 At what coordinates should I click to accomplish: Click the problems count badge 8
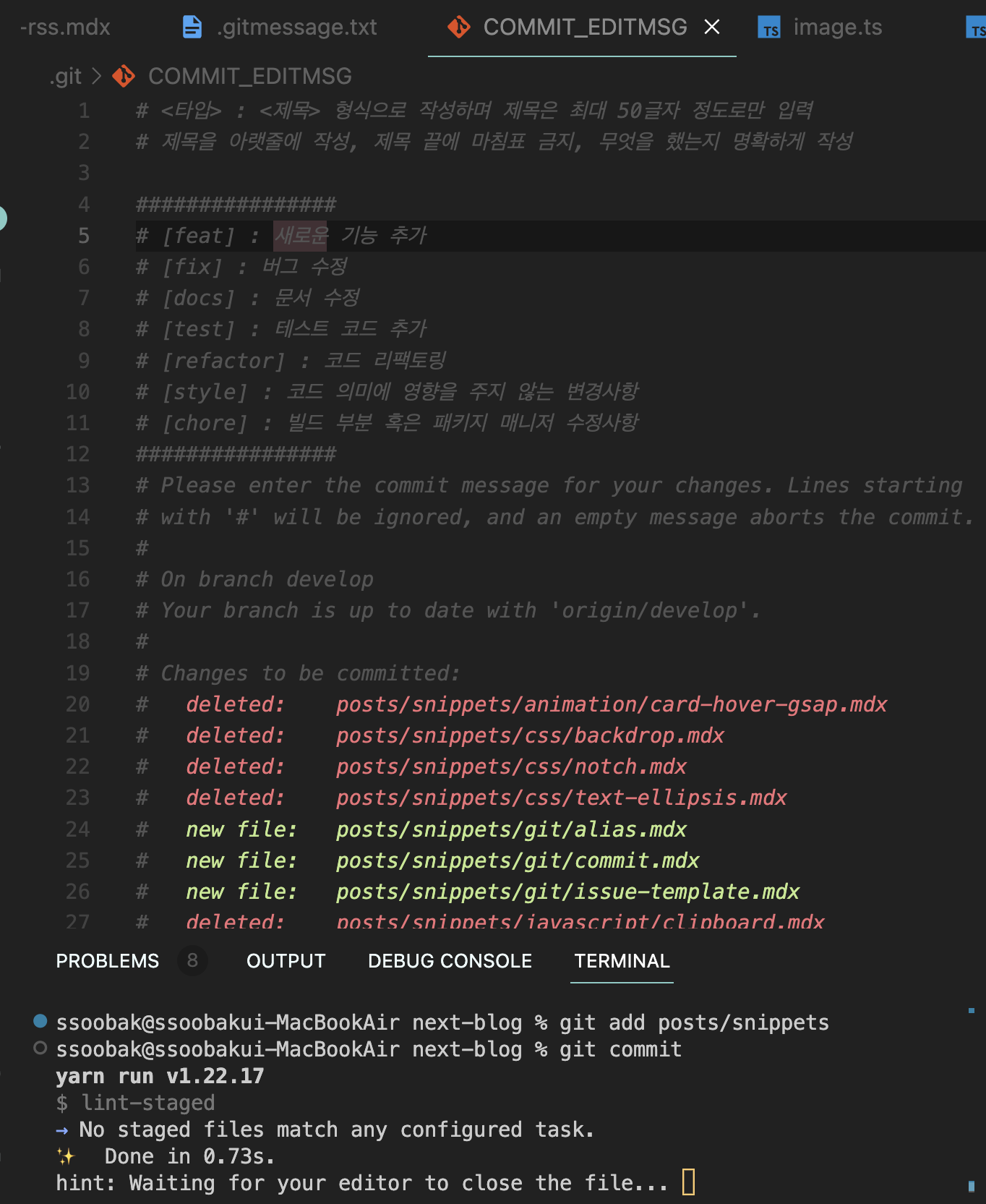coord(192,961)
